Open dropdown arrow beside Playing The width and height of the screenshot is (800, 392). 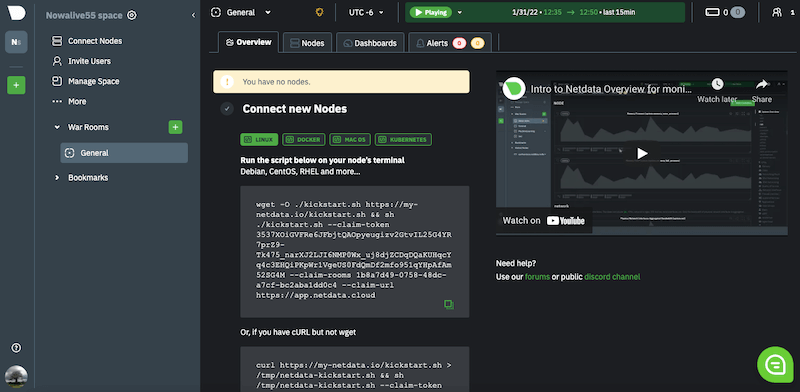tap(460, 13)
